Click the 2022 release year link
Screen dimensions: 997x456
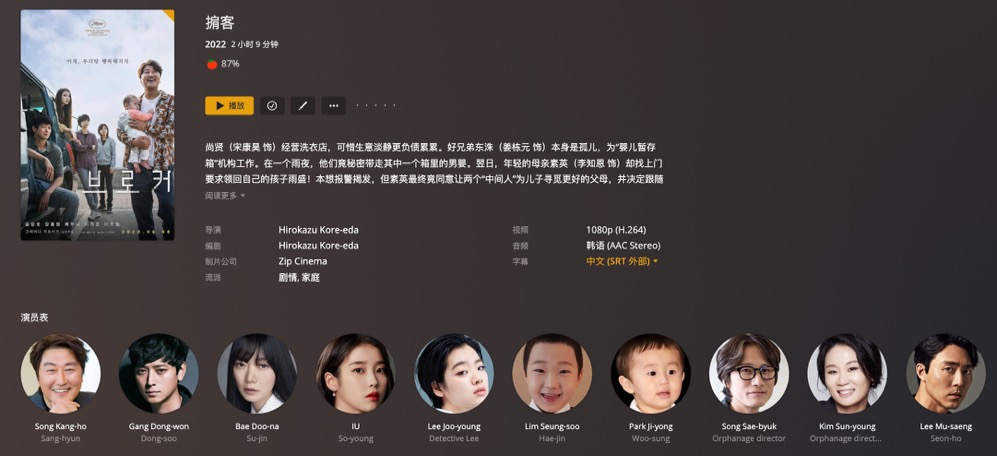(216, 45)
